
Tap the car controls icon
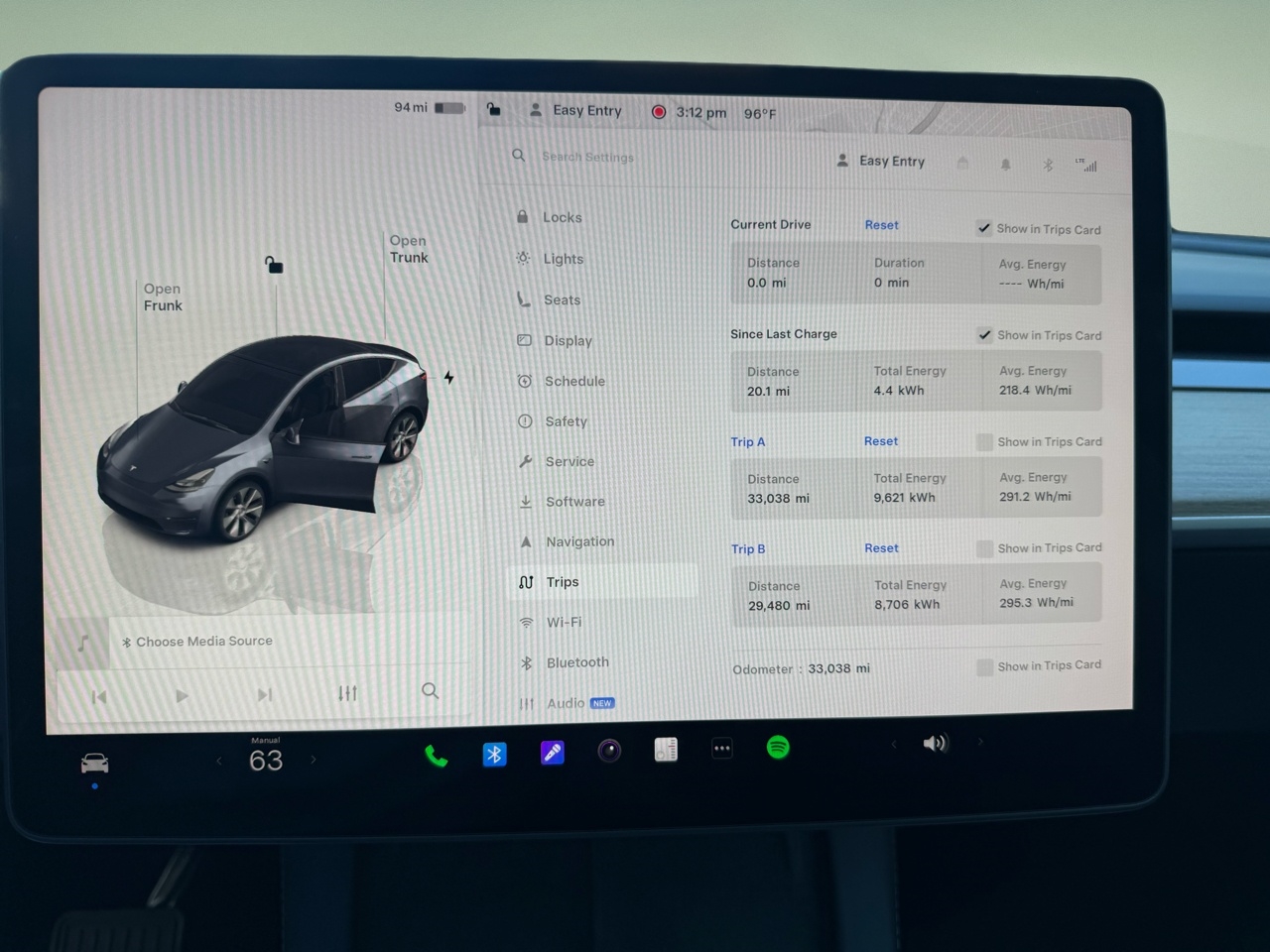click(94, 763)
